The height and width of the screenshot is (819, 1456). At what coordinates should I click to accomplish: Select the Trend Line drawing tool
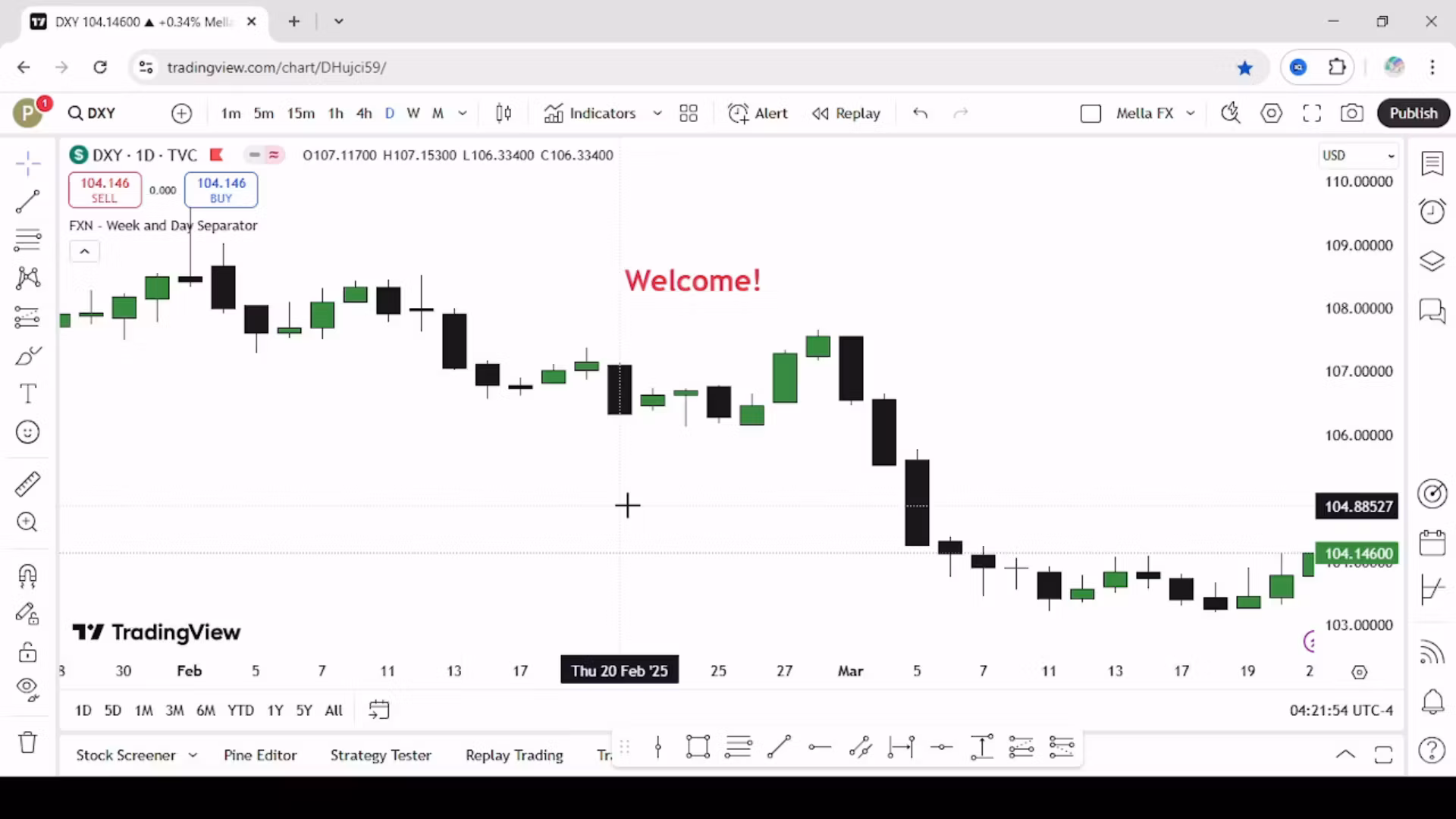(27, 202)
